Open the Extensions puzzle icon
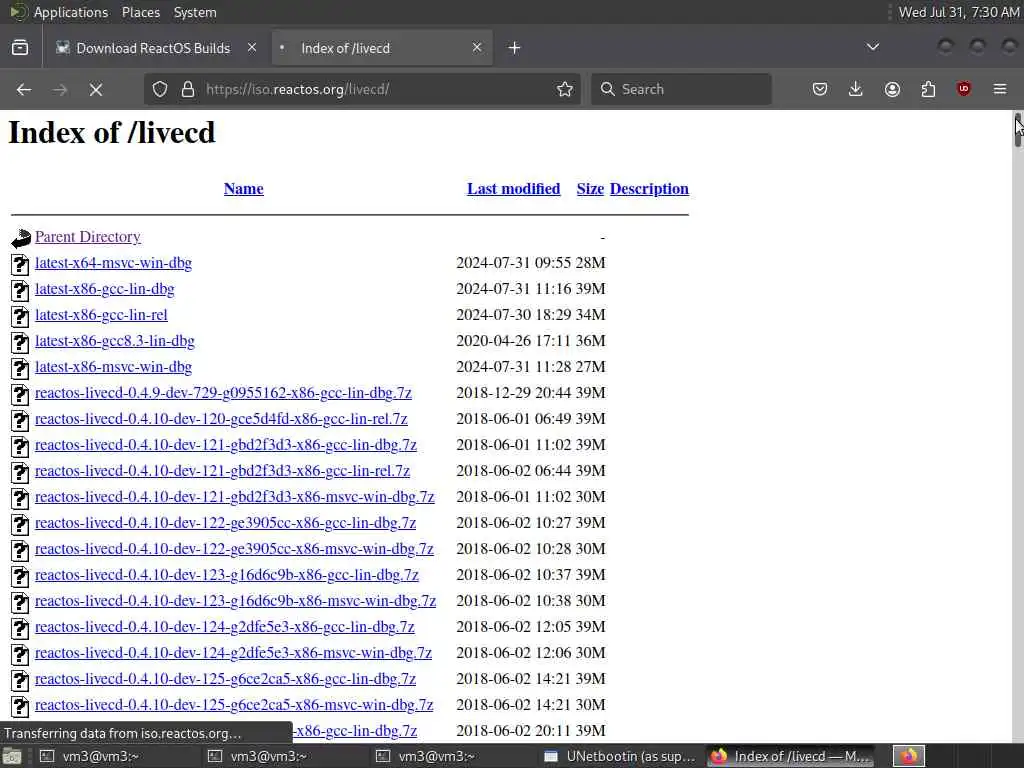1024x768 pixels. 928,89
